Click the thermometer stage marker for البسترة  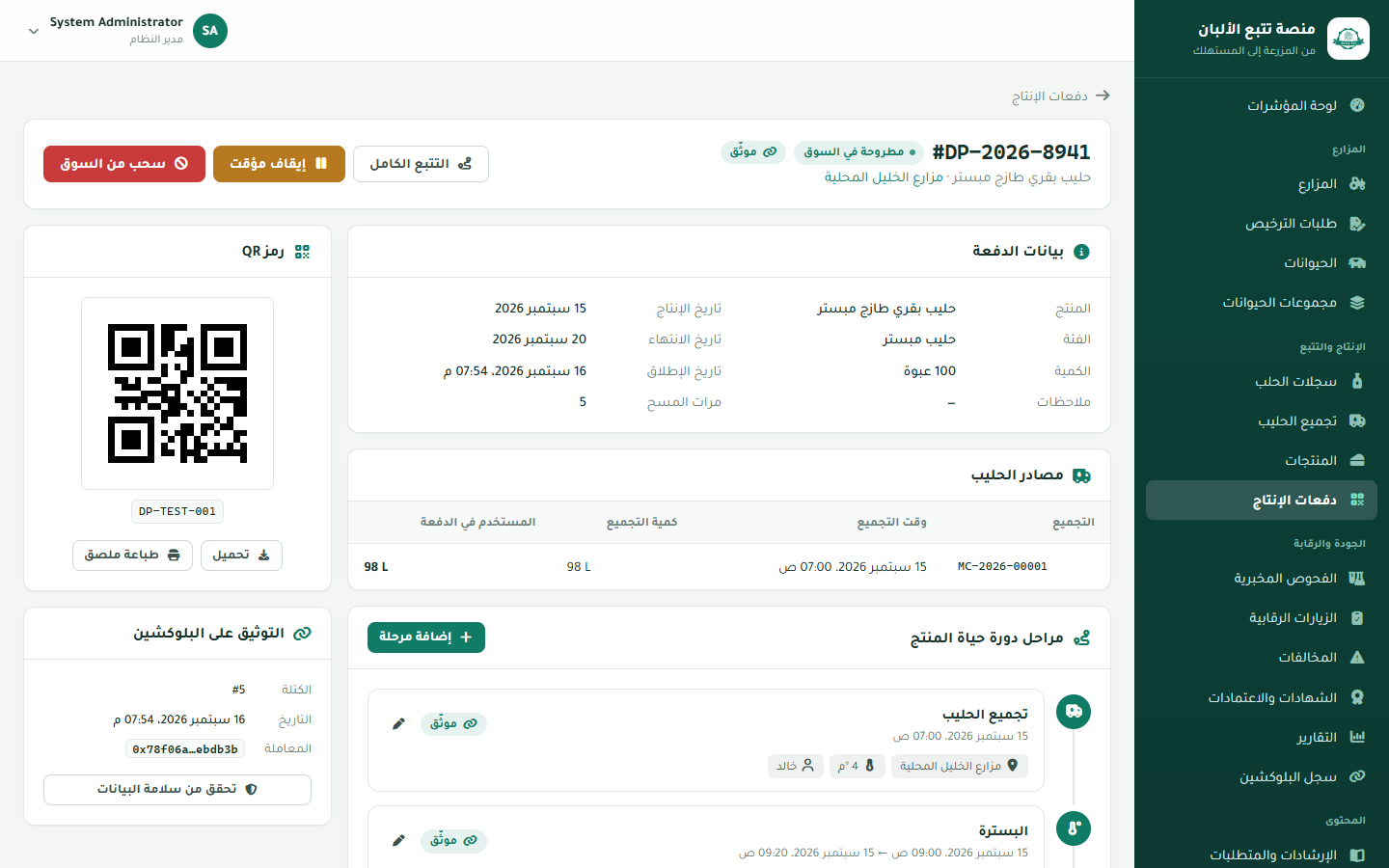[1074, 828]
